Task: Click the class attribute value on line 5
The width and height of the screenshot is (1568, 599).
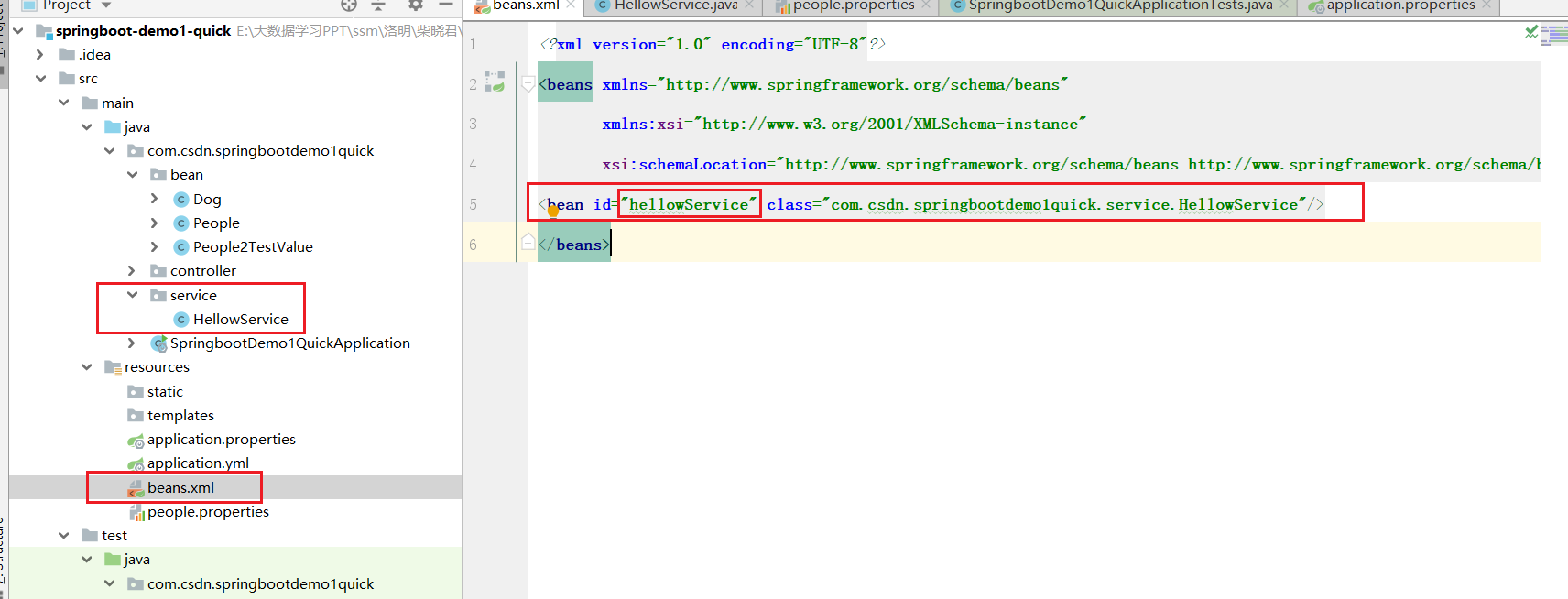Action: tap(1064, 204)
